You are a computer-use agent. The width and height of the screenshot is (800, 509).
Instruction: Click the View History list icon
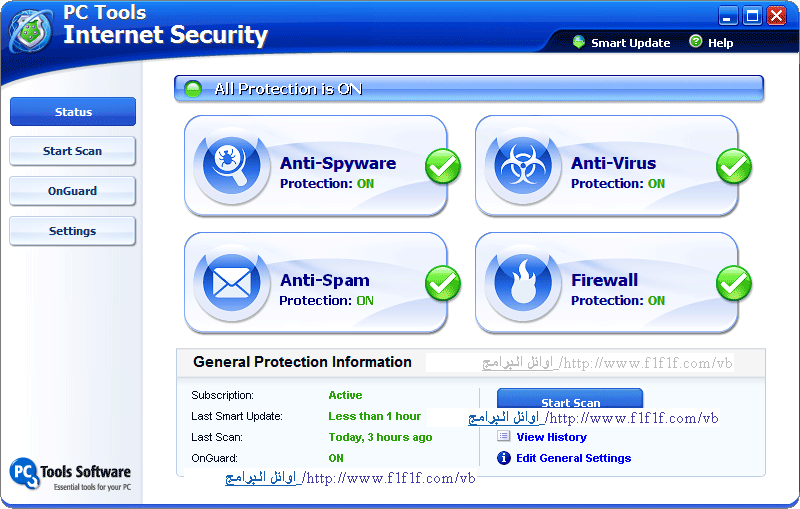pos(504,437)
